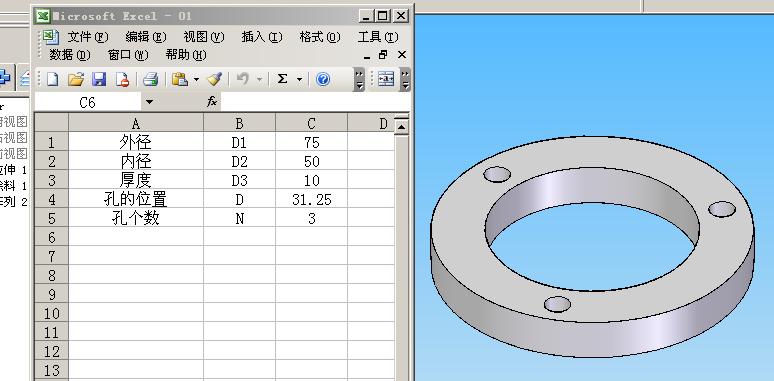The image size is (774, 381).
Task: Click the Excel title bar icon
Action: click(x=43, y=16)
